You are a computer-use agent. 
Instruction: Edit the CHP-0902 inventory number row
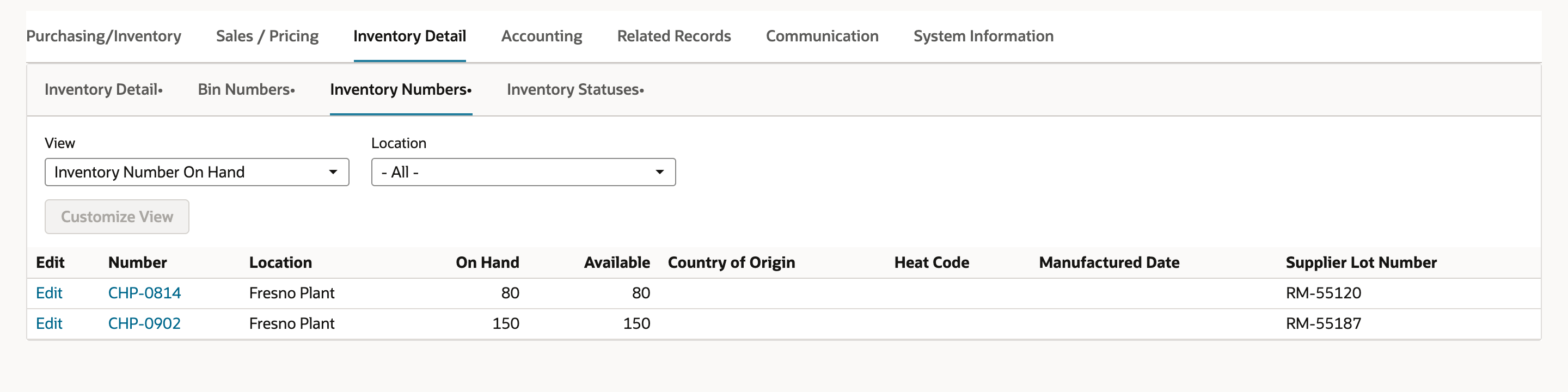tap(48, 323)
